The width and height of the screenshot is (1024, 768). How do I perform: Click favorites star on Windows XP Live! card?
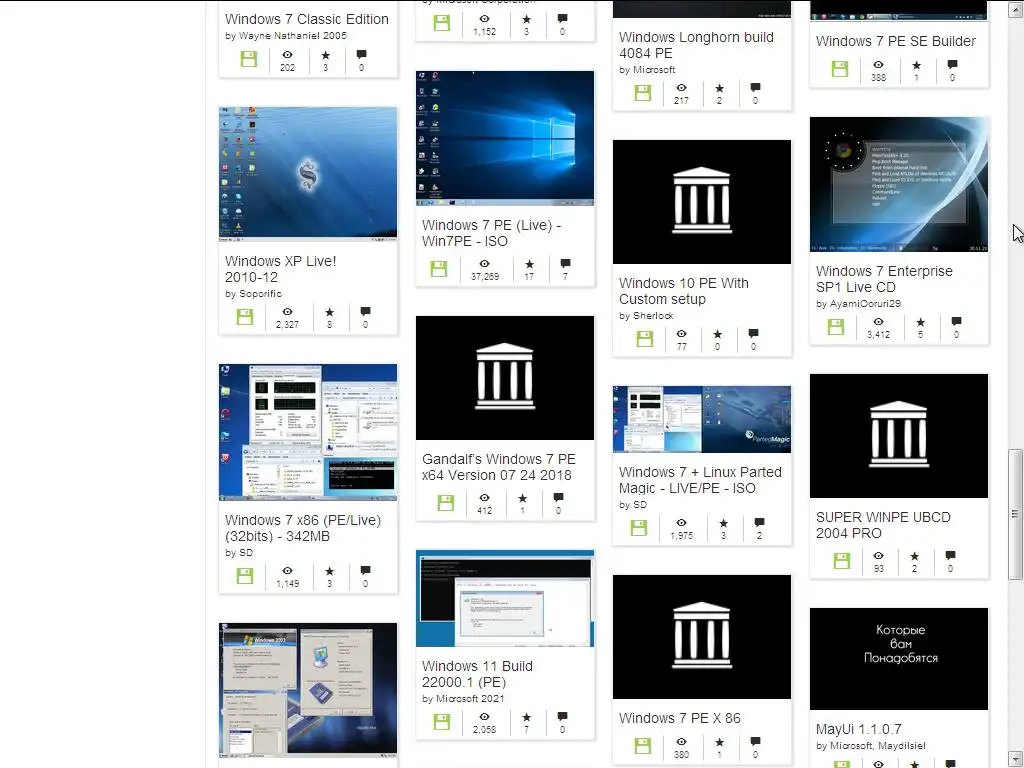pyautogui.click(x=329, y=312)
